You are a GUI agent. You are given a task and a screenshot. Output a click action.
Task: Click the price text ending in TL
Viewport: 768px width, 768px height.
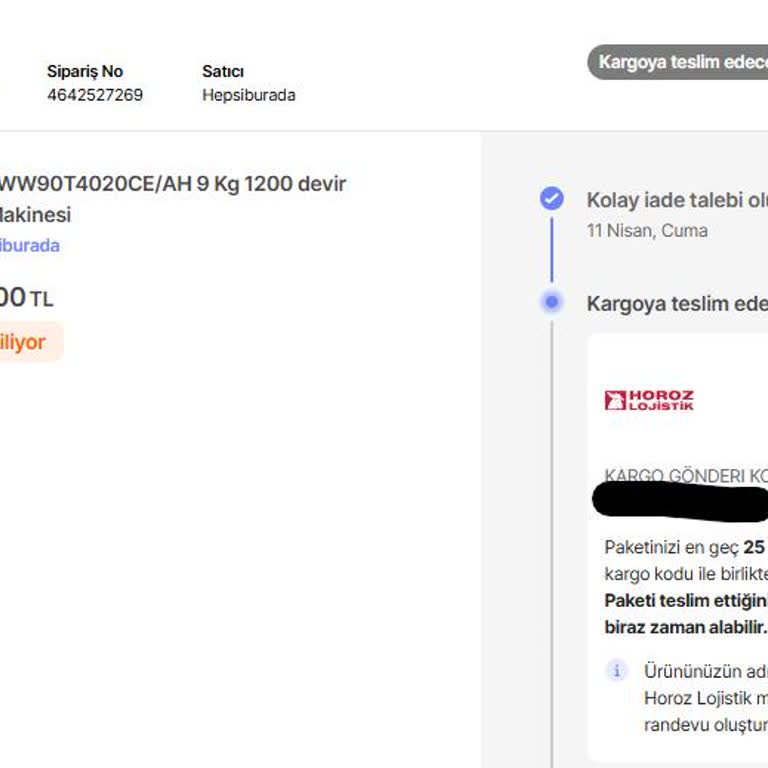pyautogui.click(x=26, y=298)
